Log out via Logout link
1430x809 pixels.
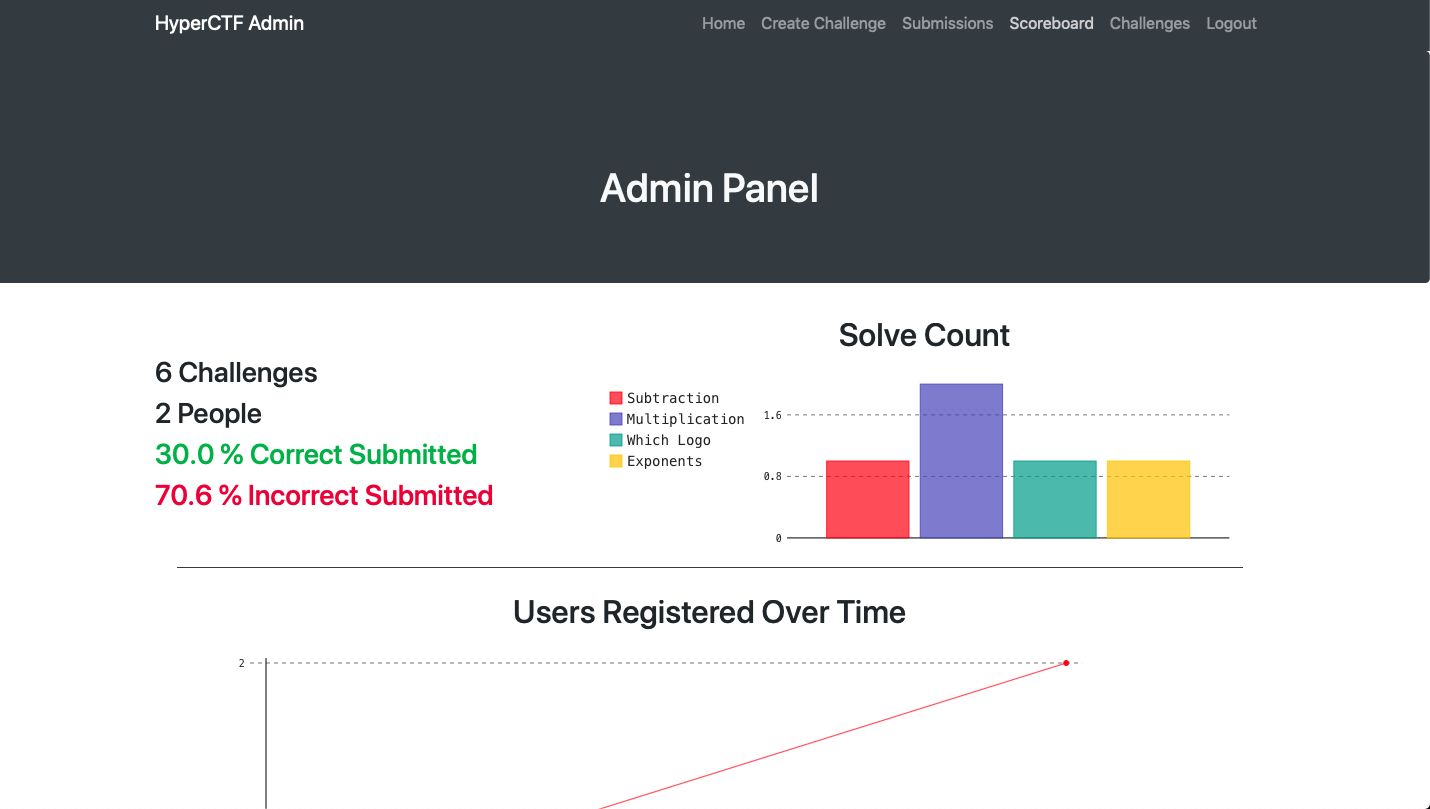(x=1231, y=23)
